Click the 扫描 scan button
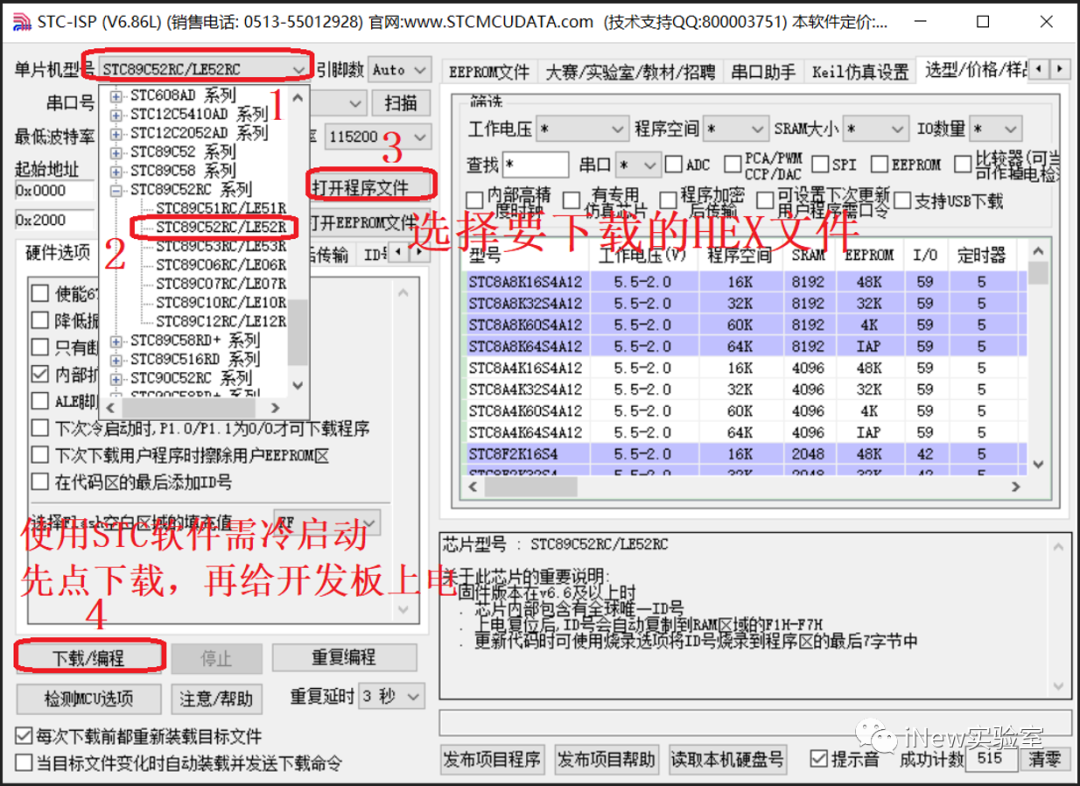This screenshot has width=1080, height=786. pos(401,103)
